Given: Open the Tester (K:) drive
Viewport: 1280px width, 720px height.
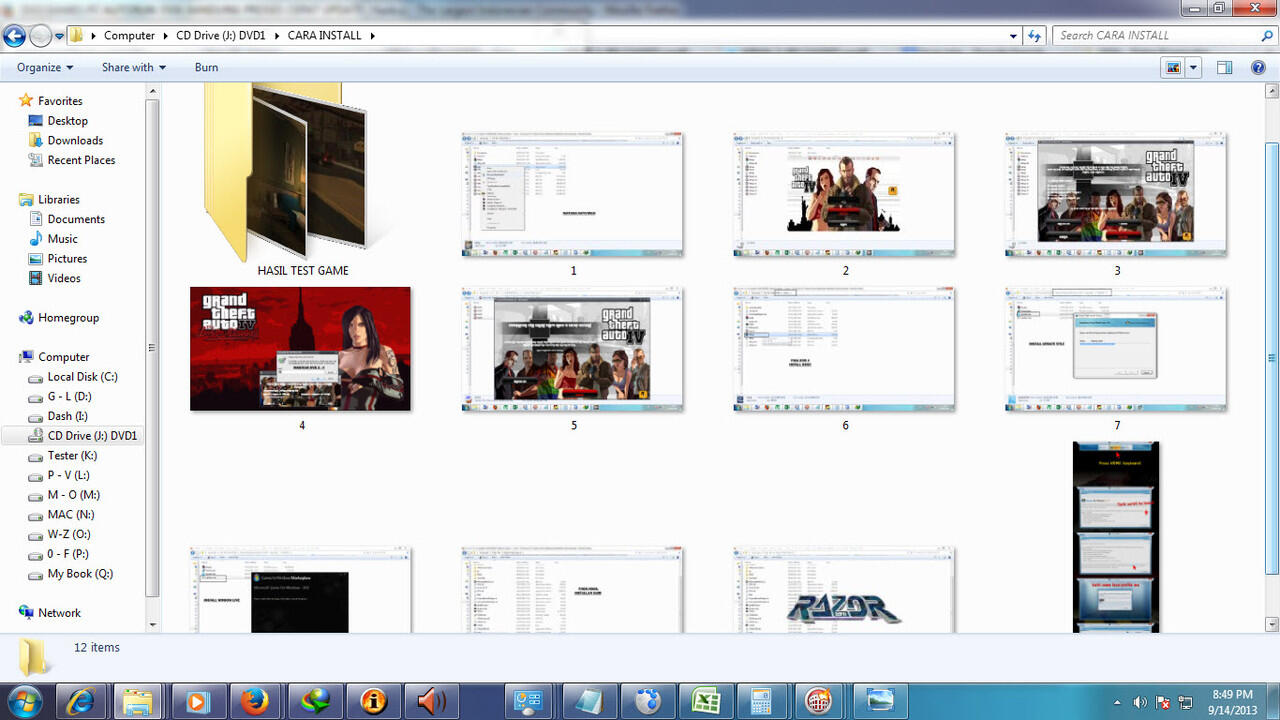Looking at the screenshot, I should coord(62,455).
